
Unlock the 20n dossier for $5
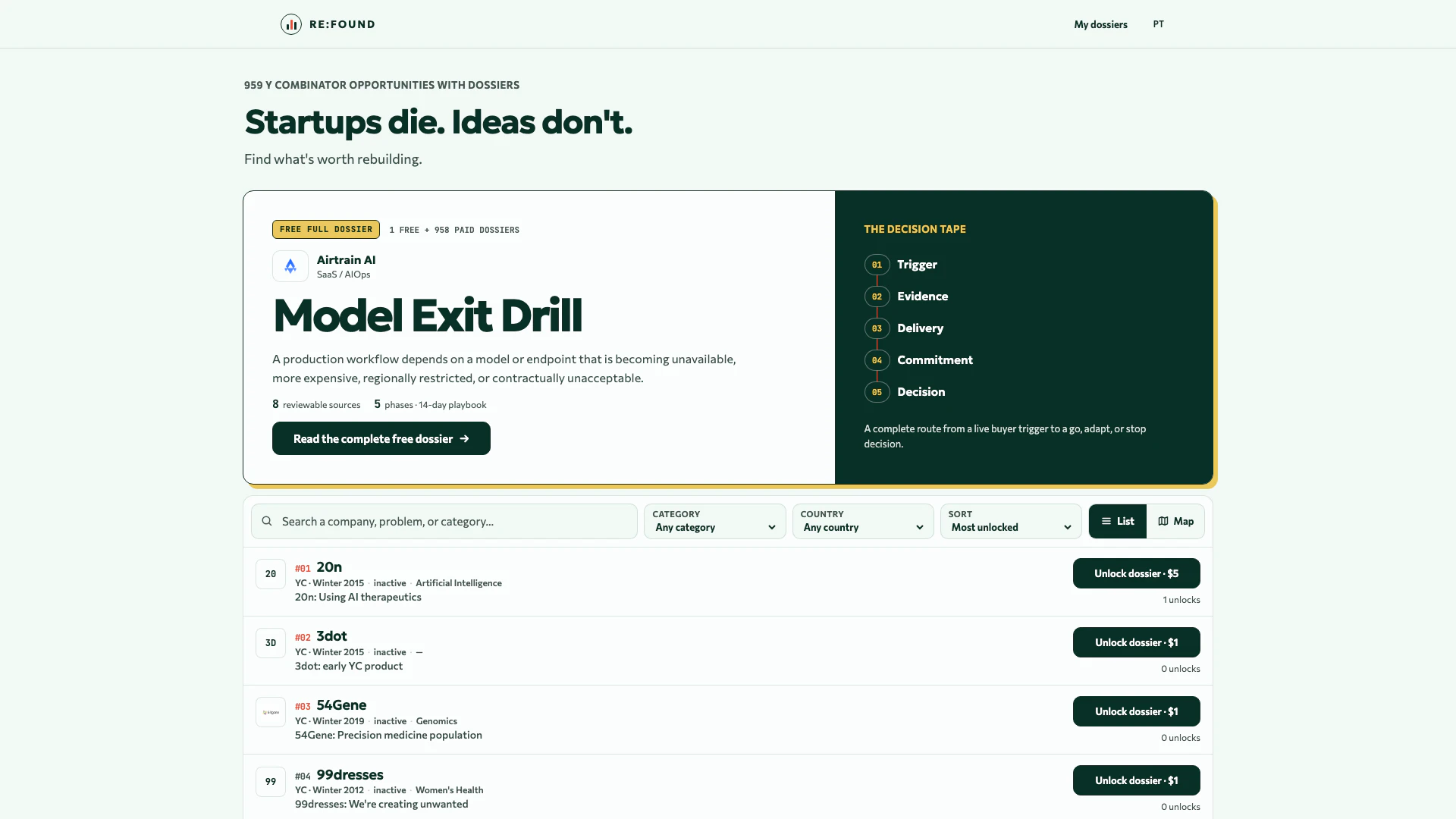[1136, 573]
